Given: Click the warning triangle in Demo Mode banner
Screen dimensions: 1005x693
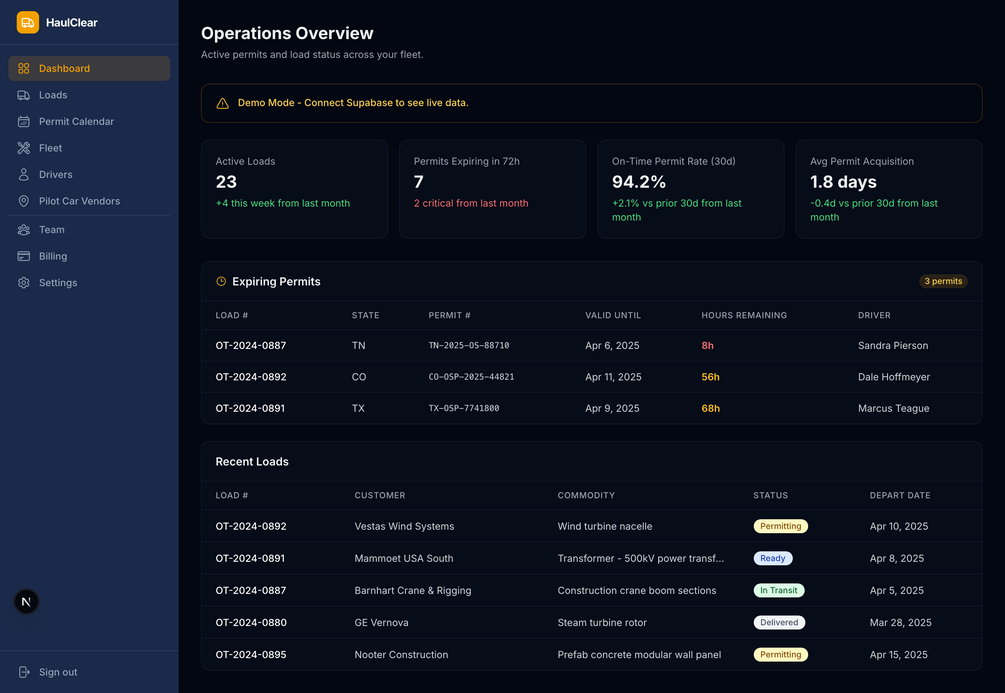Looking at the screenshot, I should coord(222,103).
